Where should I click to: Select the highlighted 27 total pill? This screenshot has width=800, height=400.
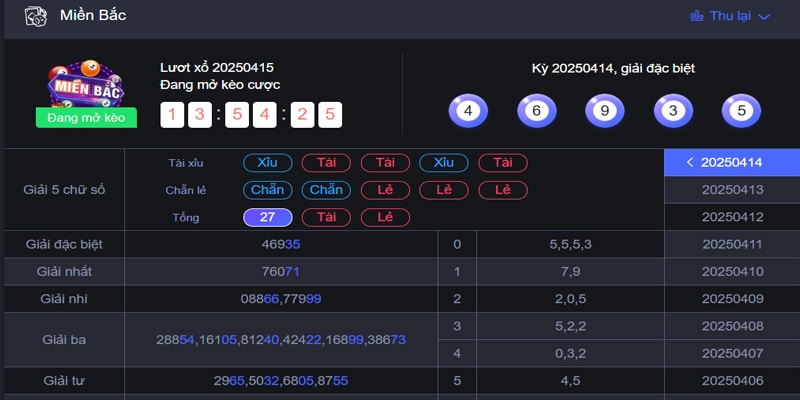coord(267,217)
